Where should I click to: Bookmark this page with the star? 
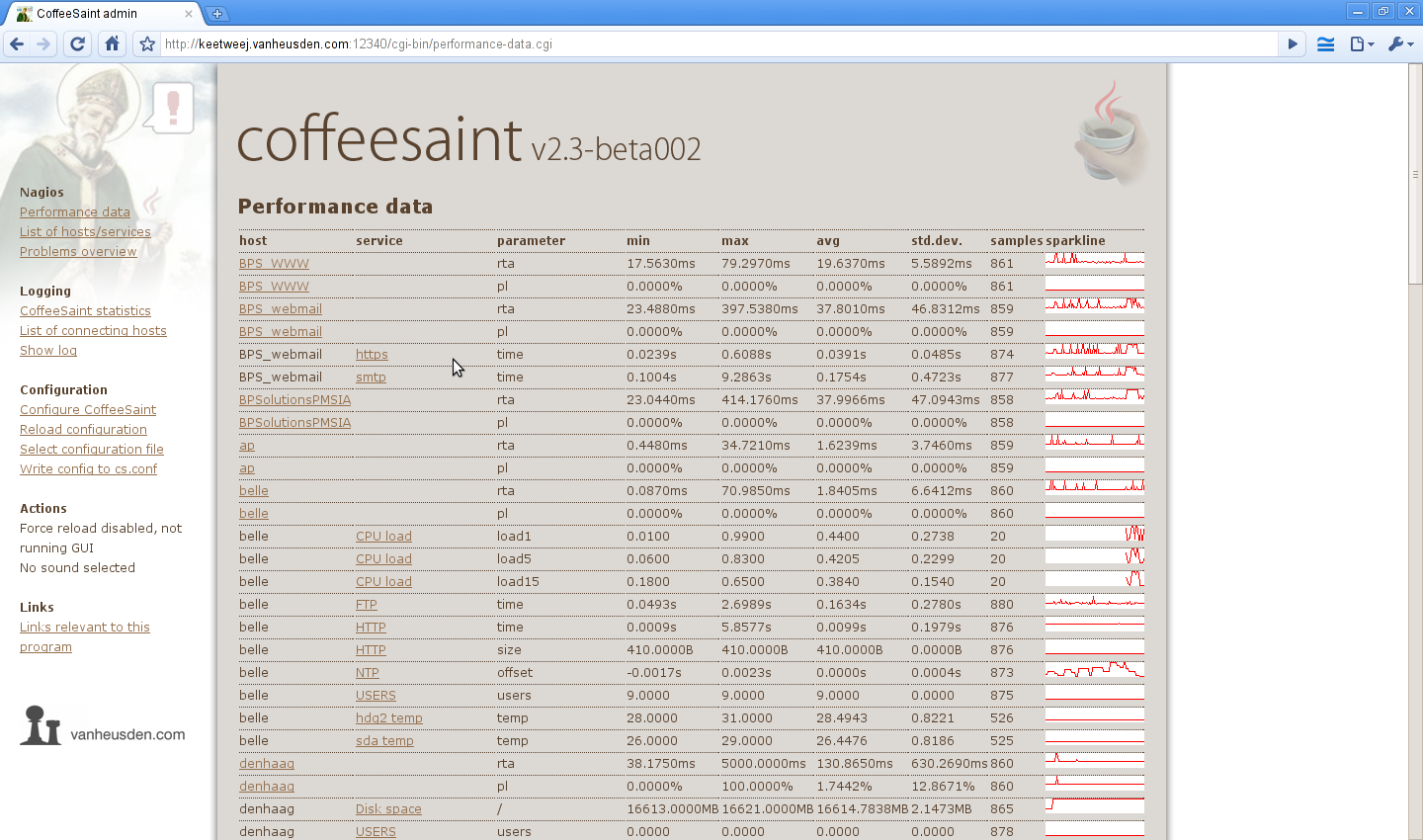pyautogui.click(x=147, y=43)
